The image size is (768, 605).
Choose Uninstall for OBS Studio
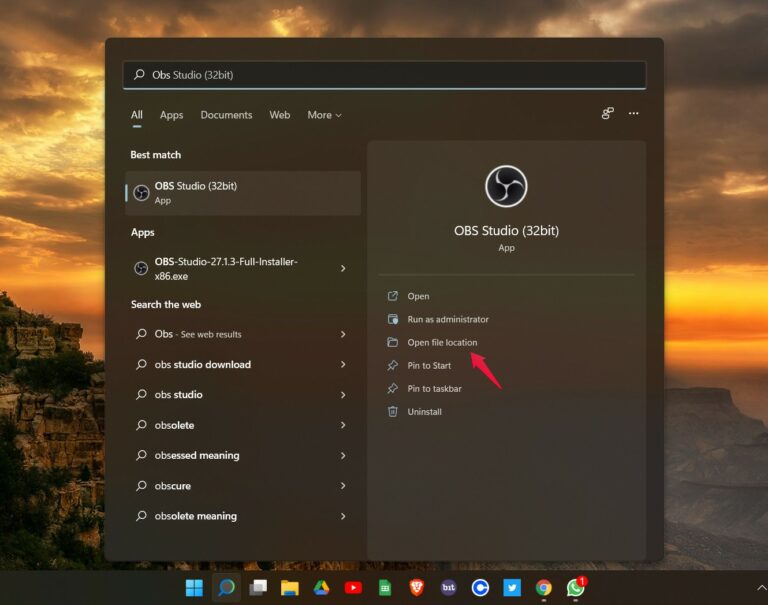[424, 411]
